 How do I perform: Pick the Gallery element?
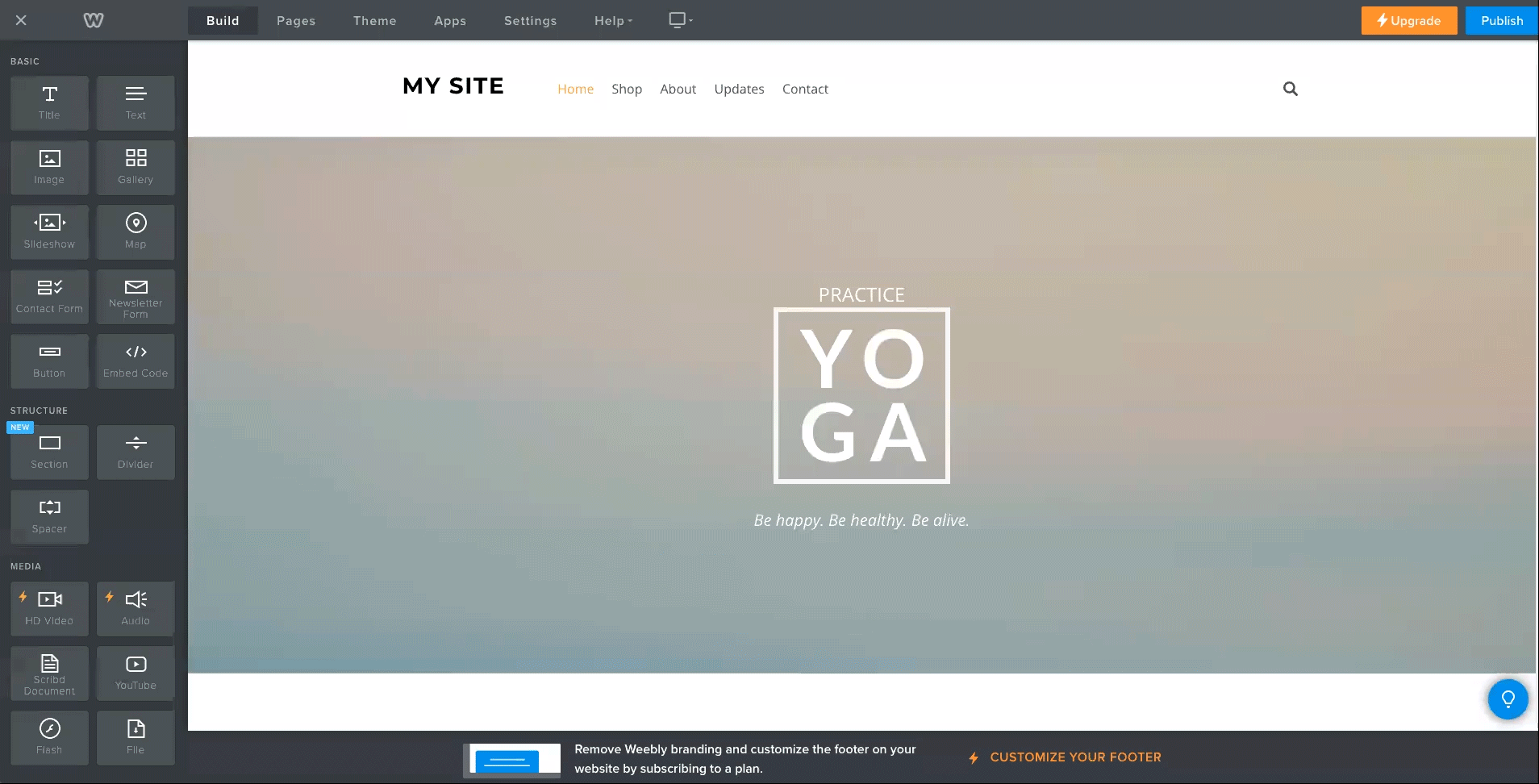136,168
